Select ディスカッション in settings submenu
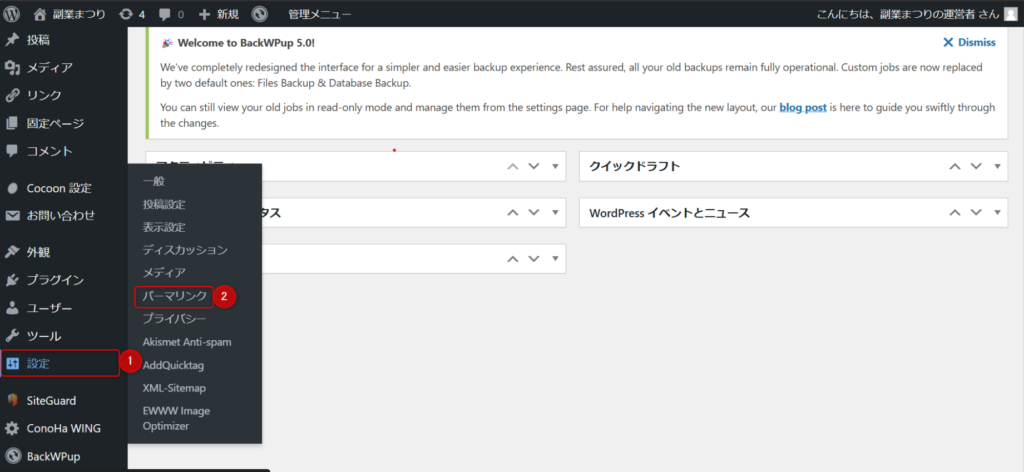The image size is (1024, 472). [185, 250]
